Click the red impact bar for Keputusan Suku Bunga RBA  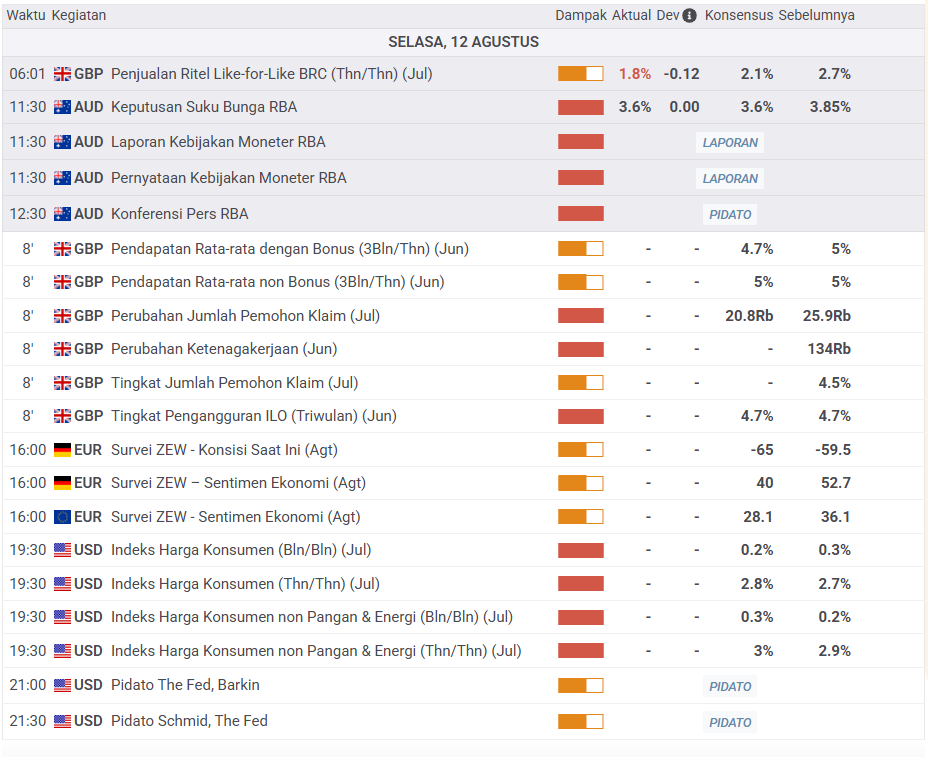(580, 107)
